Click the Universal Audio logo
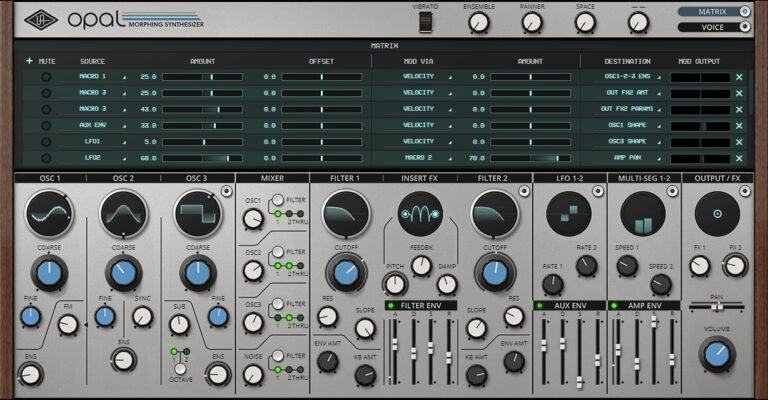Image resolution: width=768 pixels, height=400 pixels. point(41,20)
